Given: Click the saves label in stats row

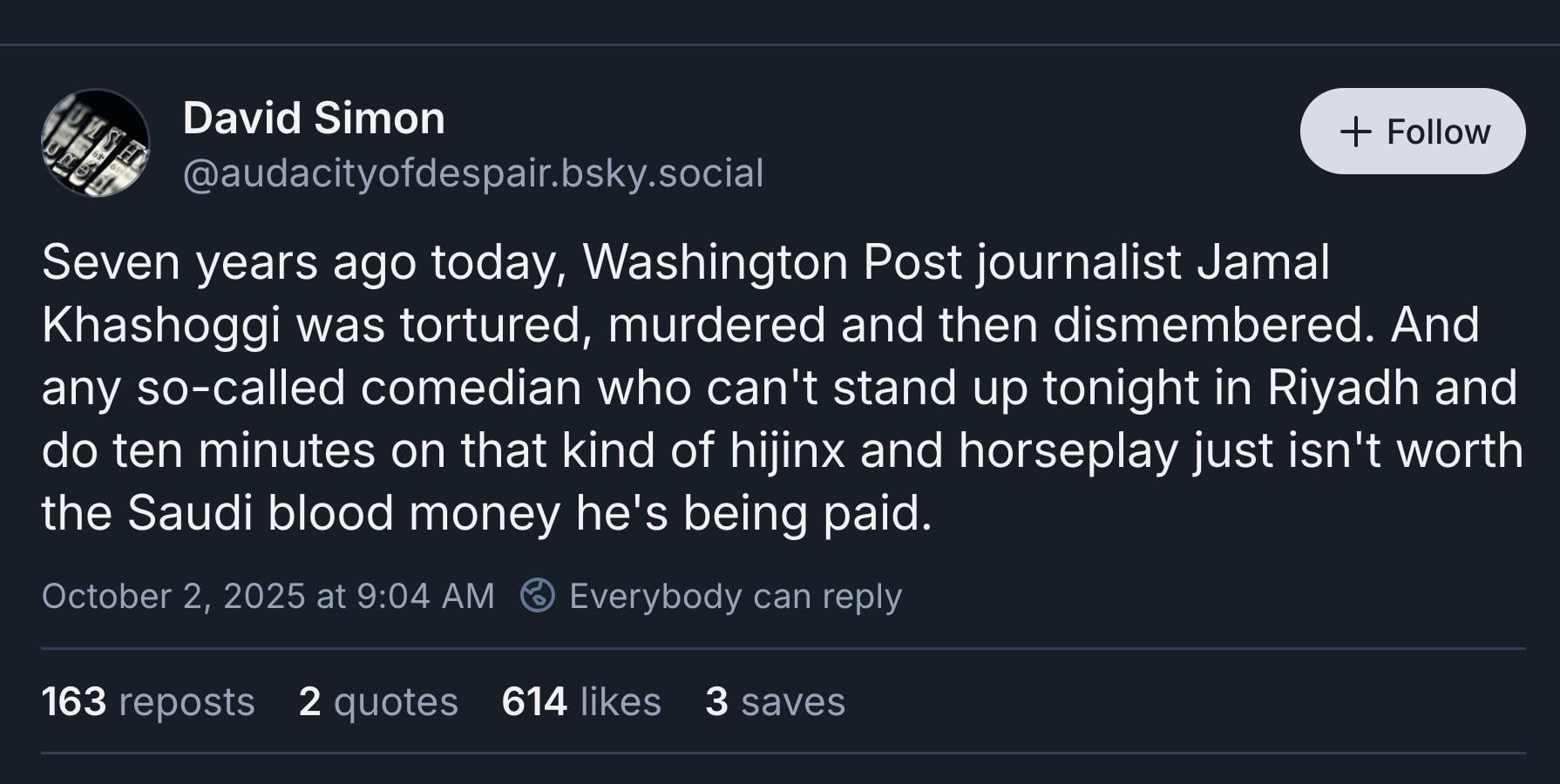Looking at the screenshot, I should [x=793, y=701].
